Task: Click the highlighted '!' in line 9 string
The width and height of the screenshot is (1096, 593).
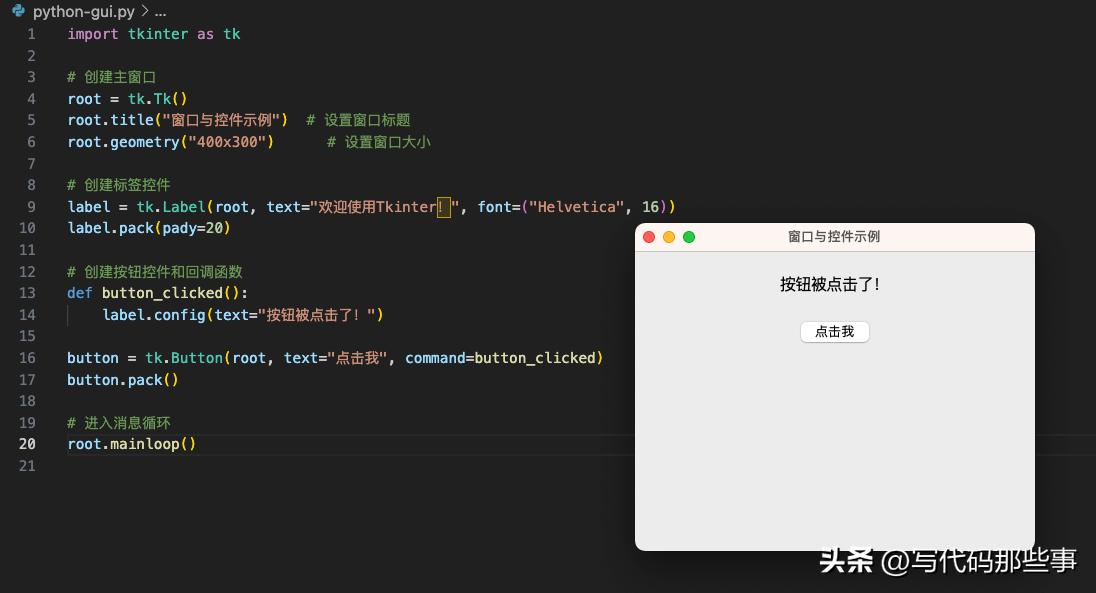Action: (x=443, y=207)
